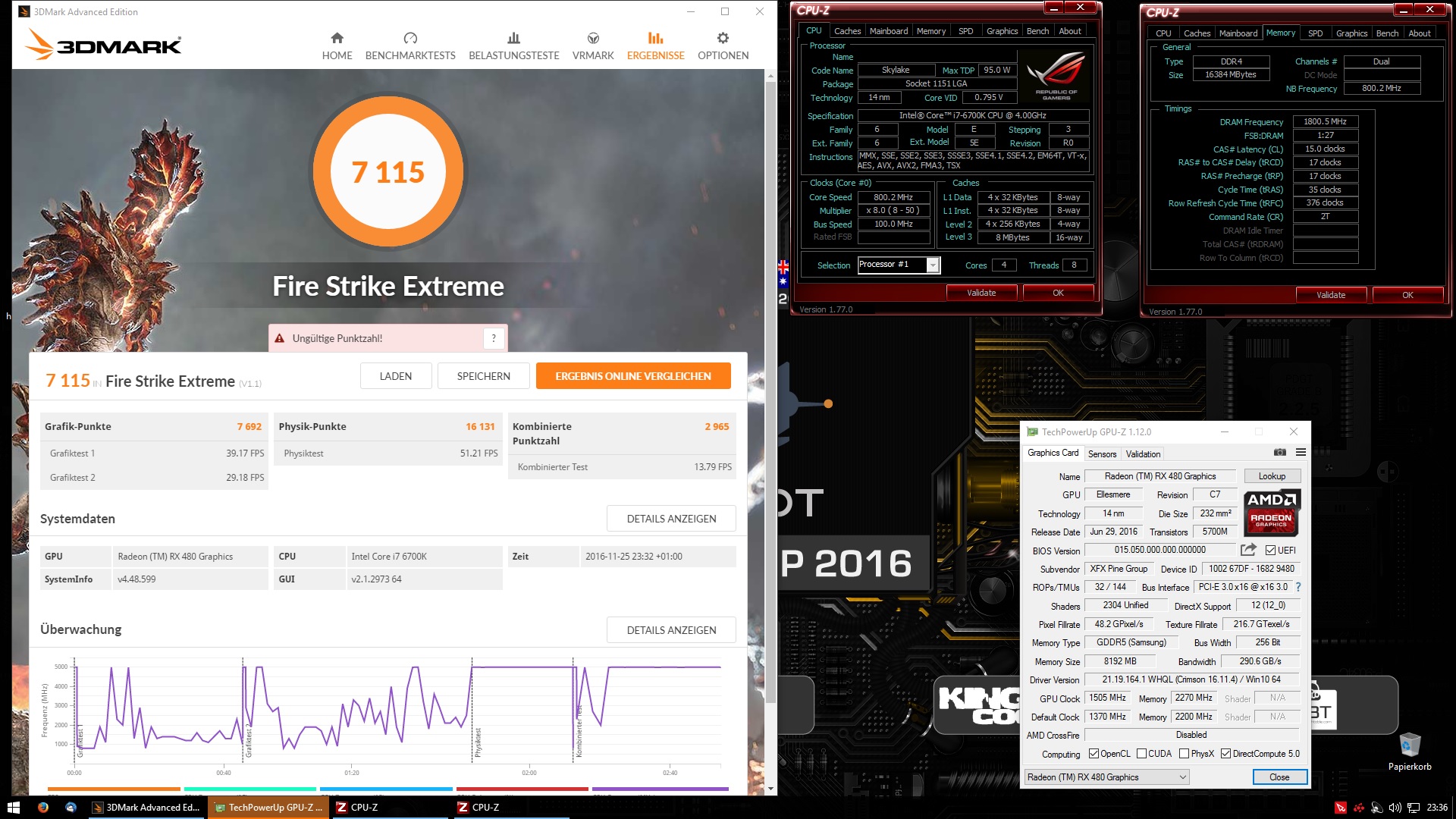
Task: Click the 3DMark logo
Action: coord(103,44)
